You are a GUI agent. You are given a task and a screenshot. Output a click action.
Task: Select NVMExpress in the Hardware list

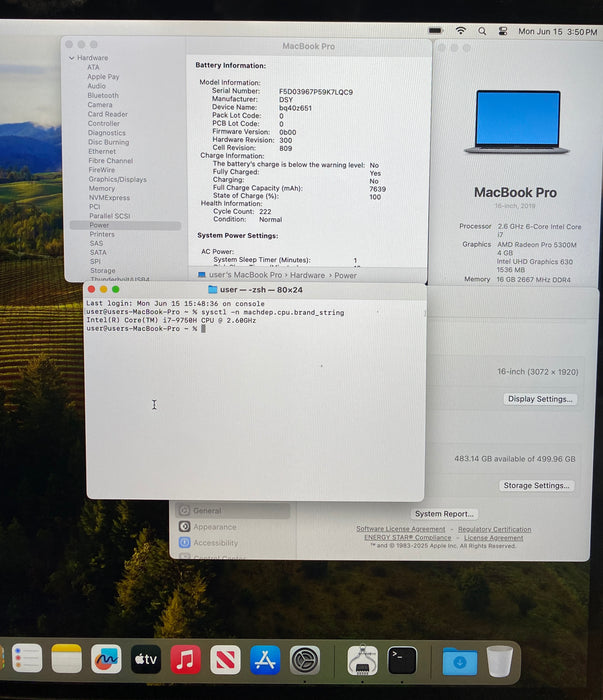click(x=109, y=197)
